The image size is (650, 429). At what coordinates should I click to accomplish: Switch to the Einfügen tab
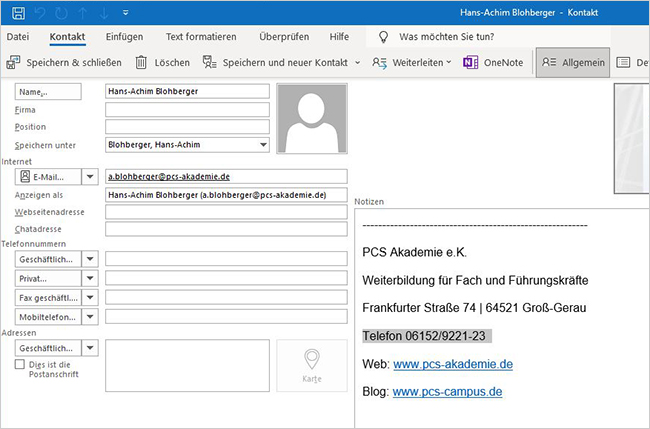[124, 36]
